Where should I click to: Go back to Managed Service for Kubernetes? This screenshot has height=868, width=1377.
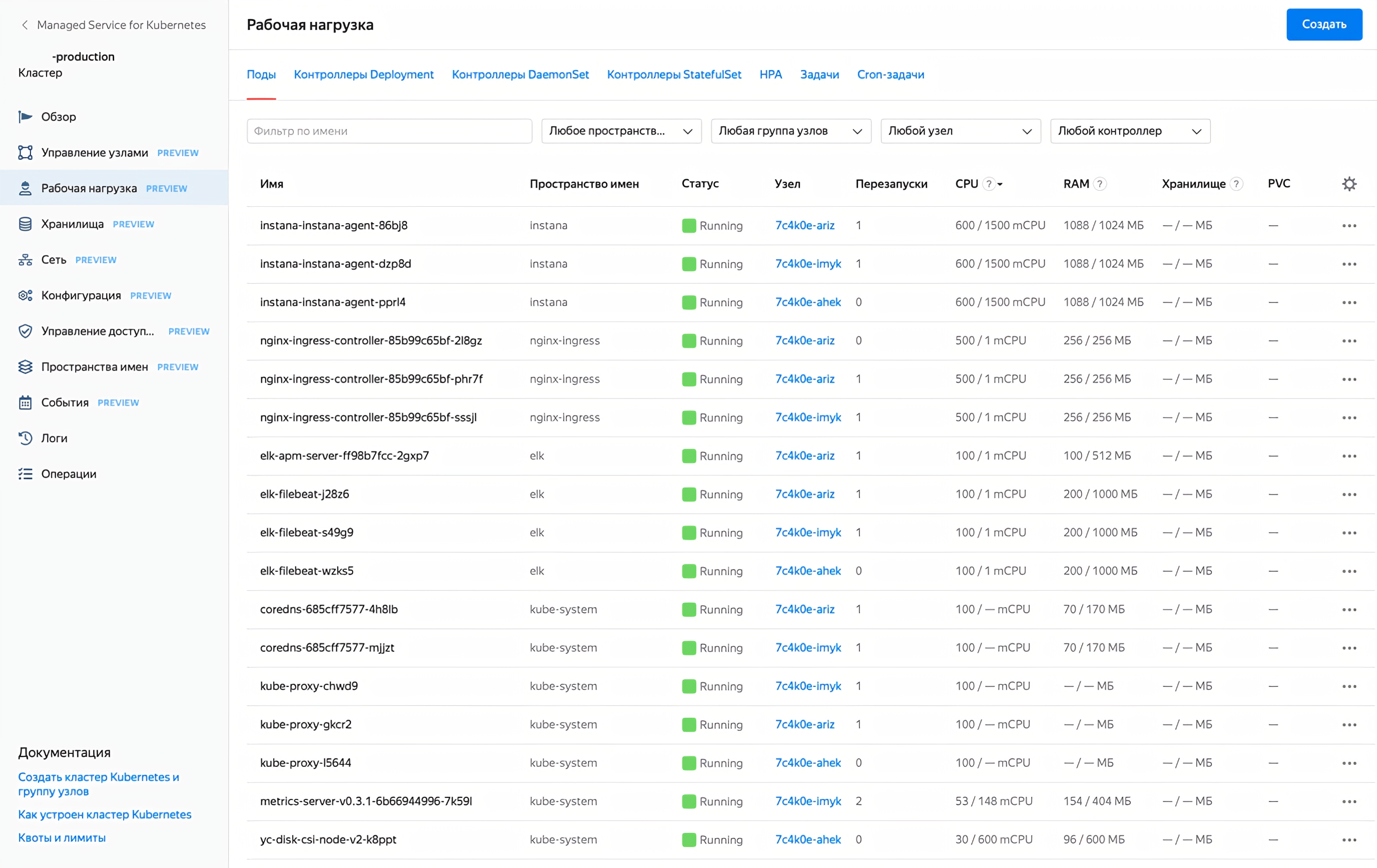pos(113,25)
